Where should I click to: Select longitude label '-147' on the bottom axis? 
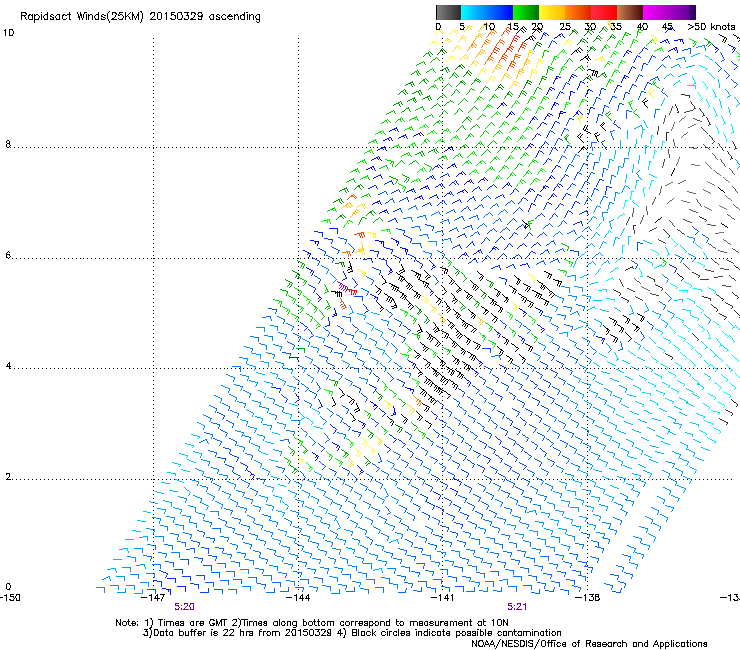pyautogui.click(x=153, y=597)
